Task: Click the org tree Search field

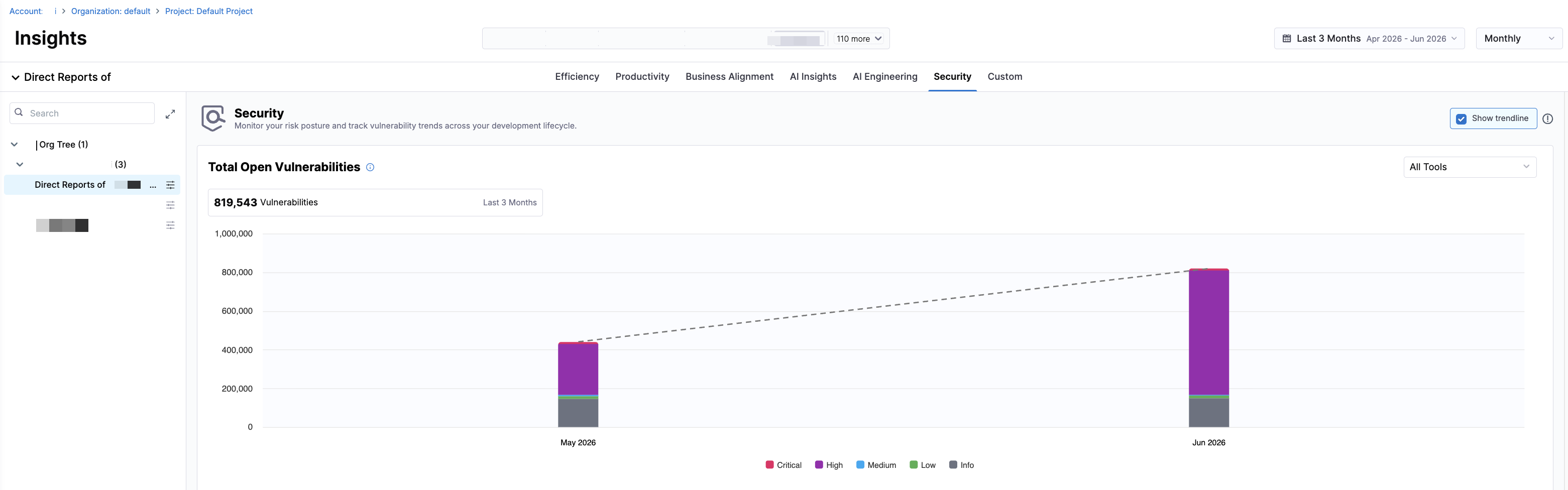Action: tap(82, 113)
